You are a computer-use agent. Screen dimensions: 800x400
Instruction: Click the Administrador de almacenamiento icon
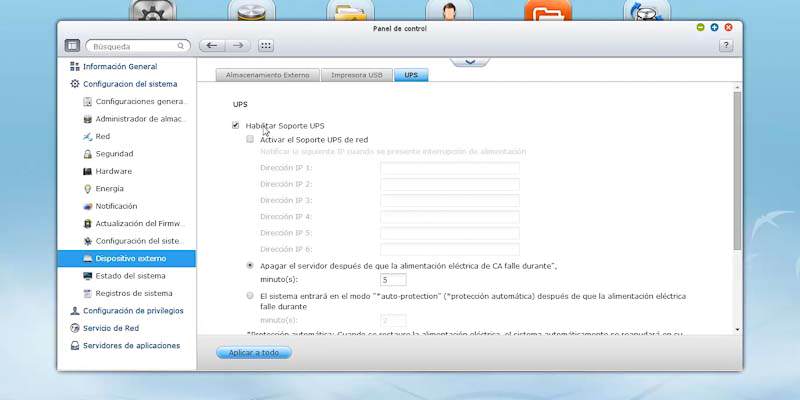pyautogui.click(x=87, y=119)
